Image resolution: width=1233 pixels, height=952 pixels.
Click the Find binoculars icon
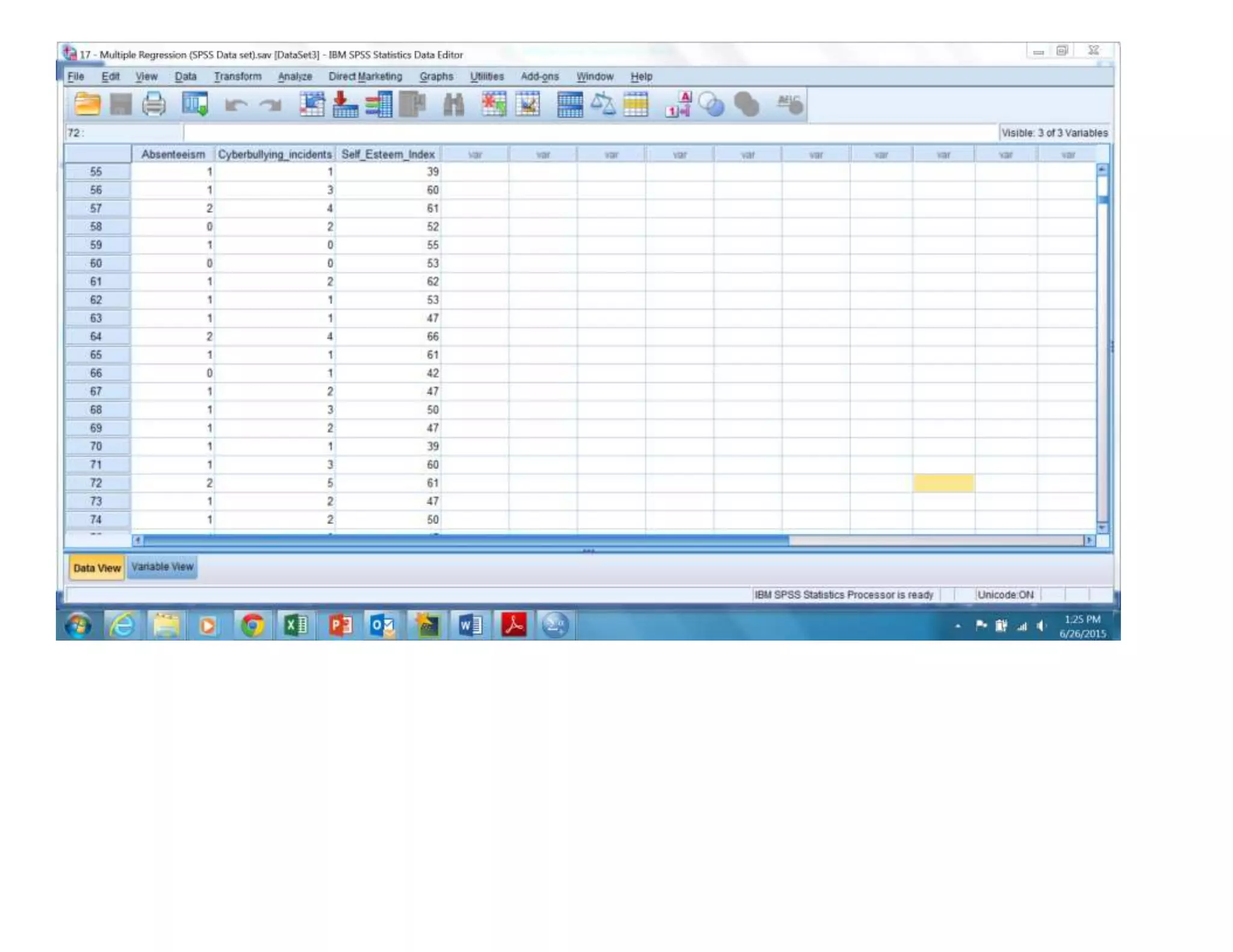coord(453,105)
